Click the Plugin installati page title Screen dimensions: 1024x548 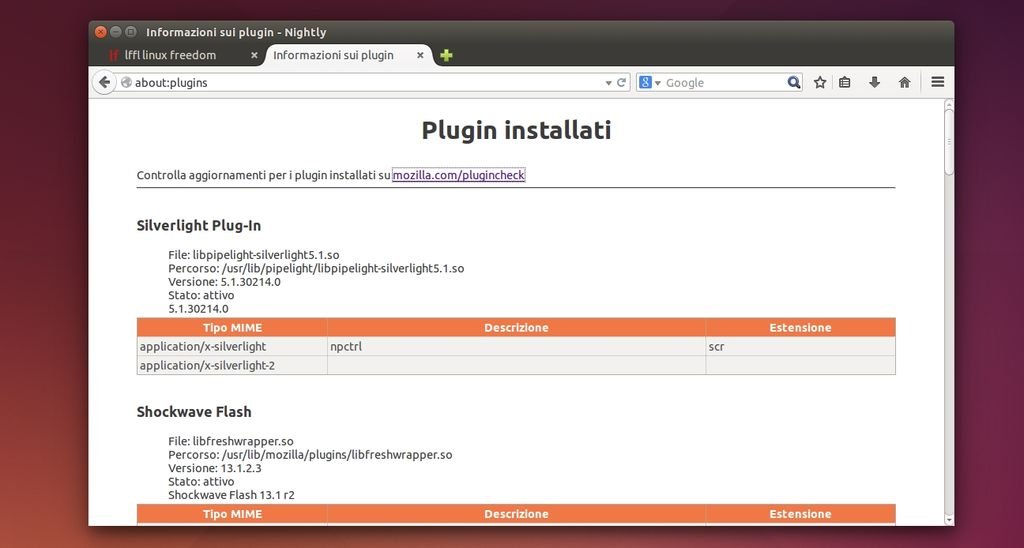[516, 130]
